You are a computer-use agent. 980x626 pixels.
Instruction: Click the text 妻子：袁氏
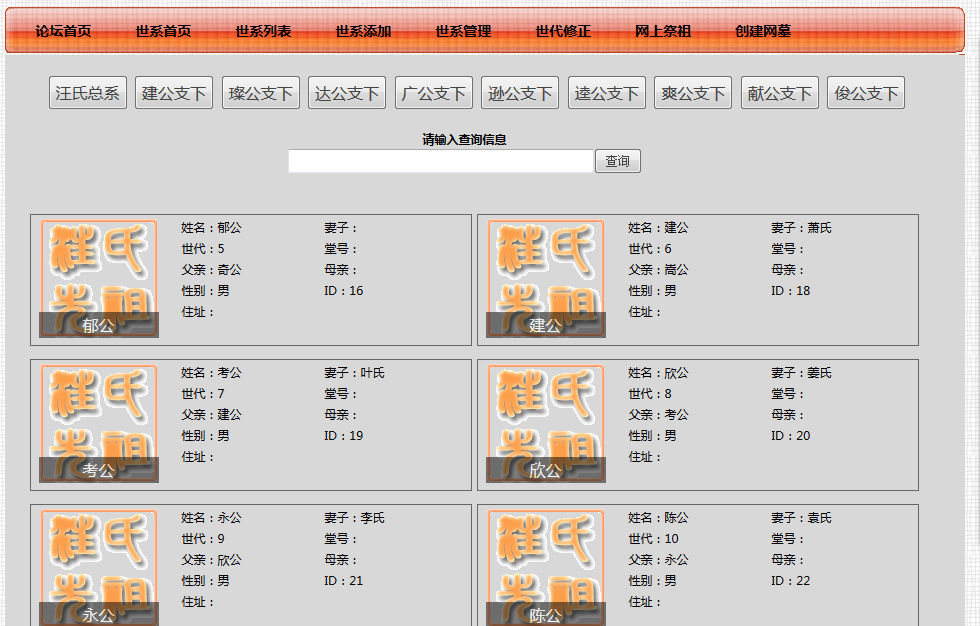[801, 518]
